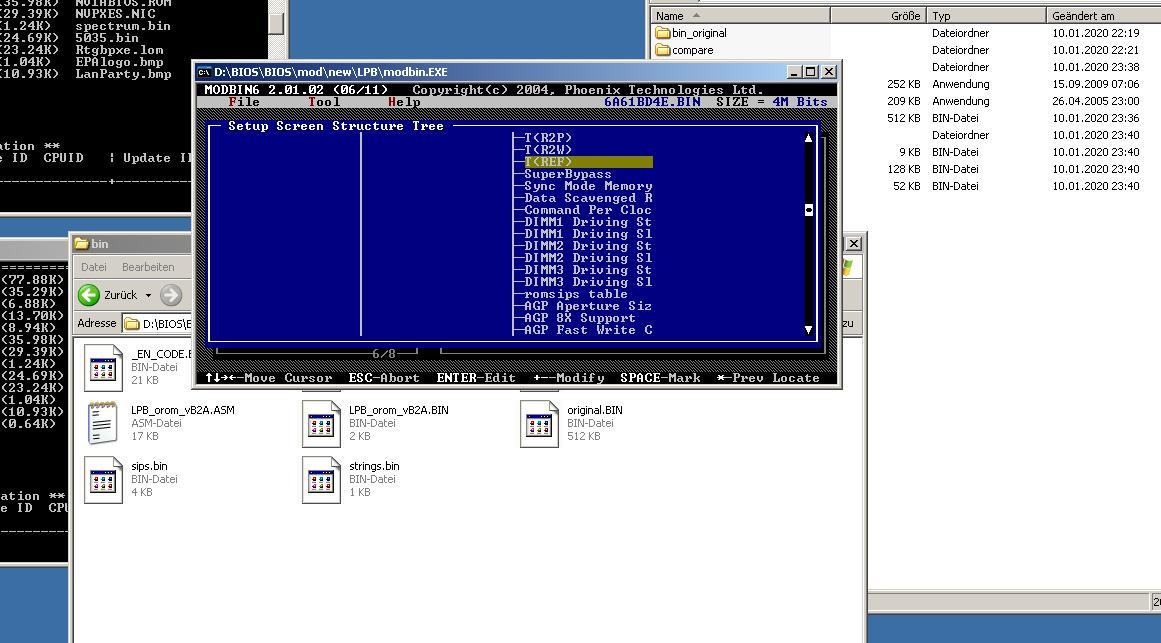Click the Adresse path input field
Viewport: 1161px width, 643px height.
click(157, 324)
